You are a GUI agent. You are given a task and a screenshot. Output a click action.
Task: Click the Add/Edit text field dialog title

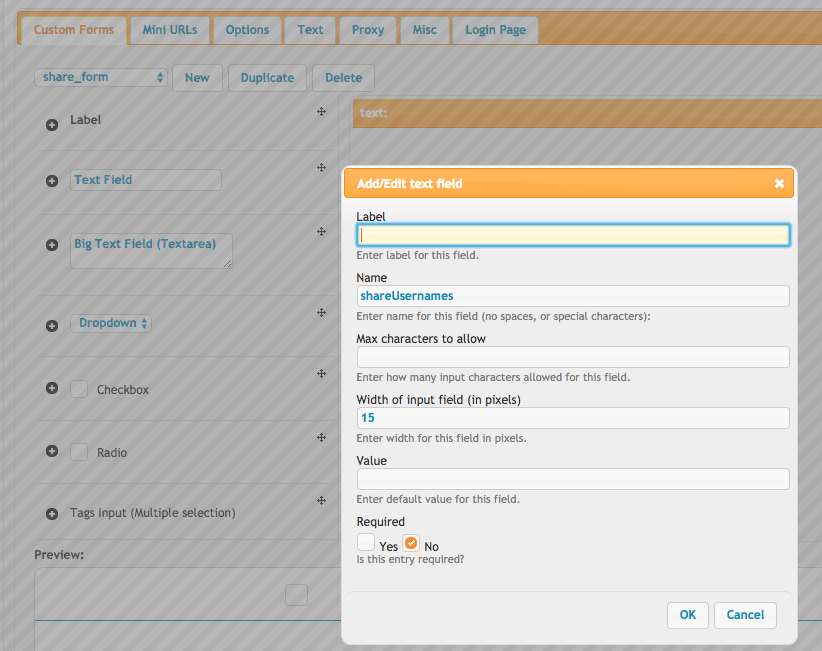409,183
